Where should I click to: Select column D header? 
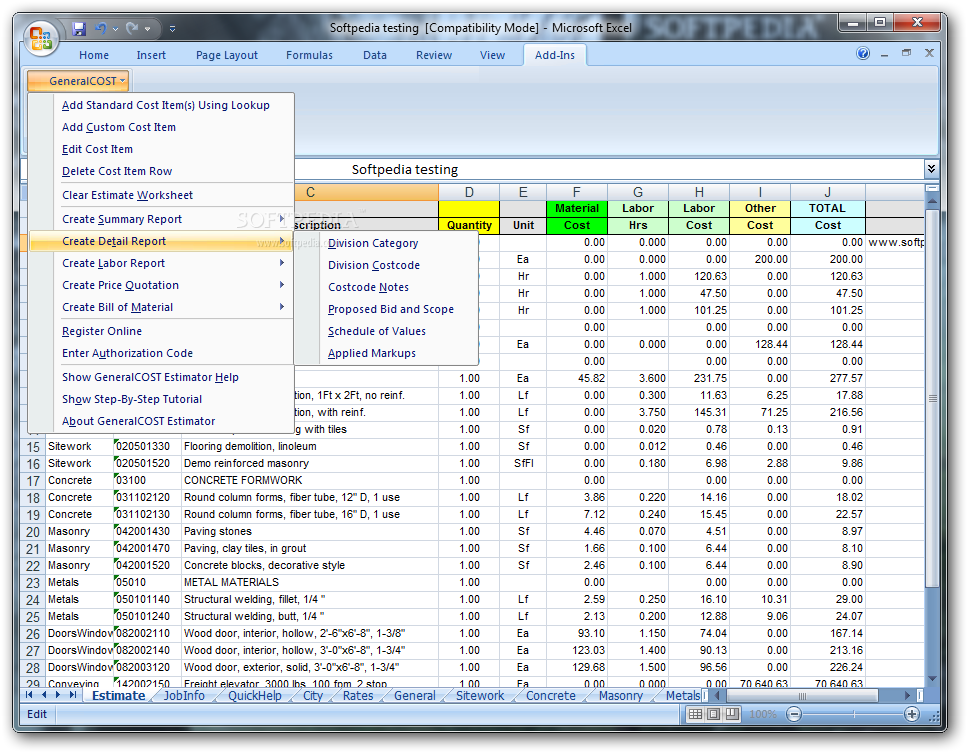point(469,192)
